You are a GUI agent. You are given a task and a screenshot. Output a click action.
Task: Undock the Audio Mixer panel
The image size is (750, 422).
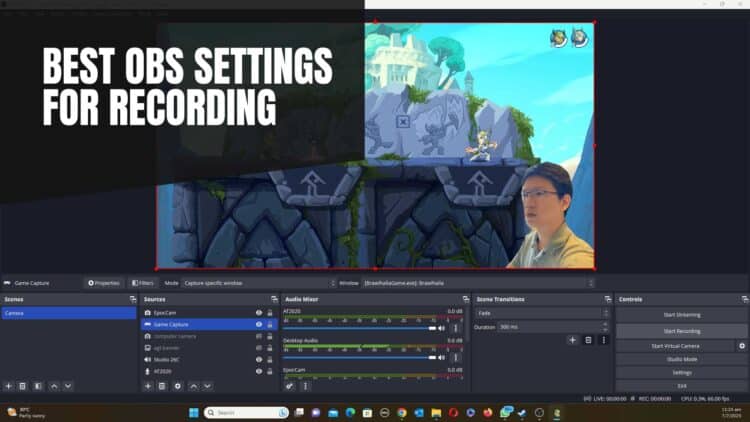(466, 300)
